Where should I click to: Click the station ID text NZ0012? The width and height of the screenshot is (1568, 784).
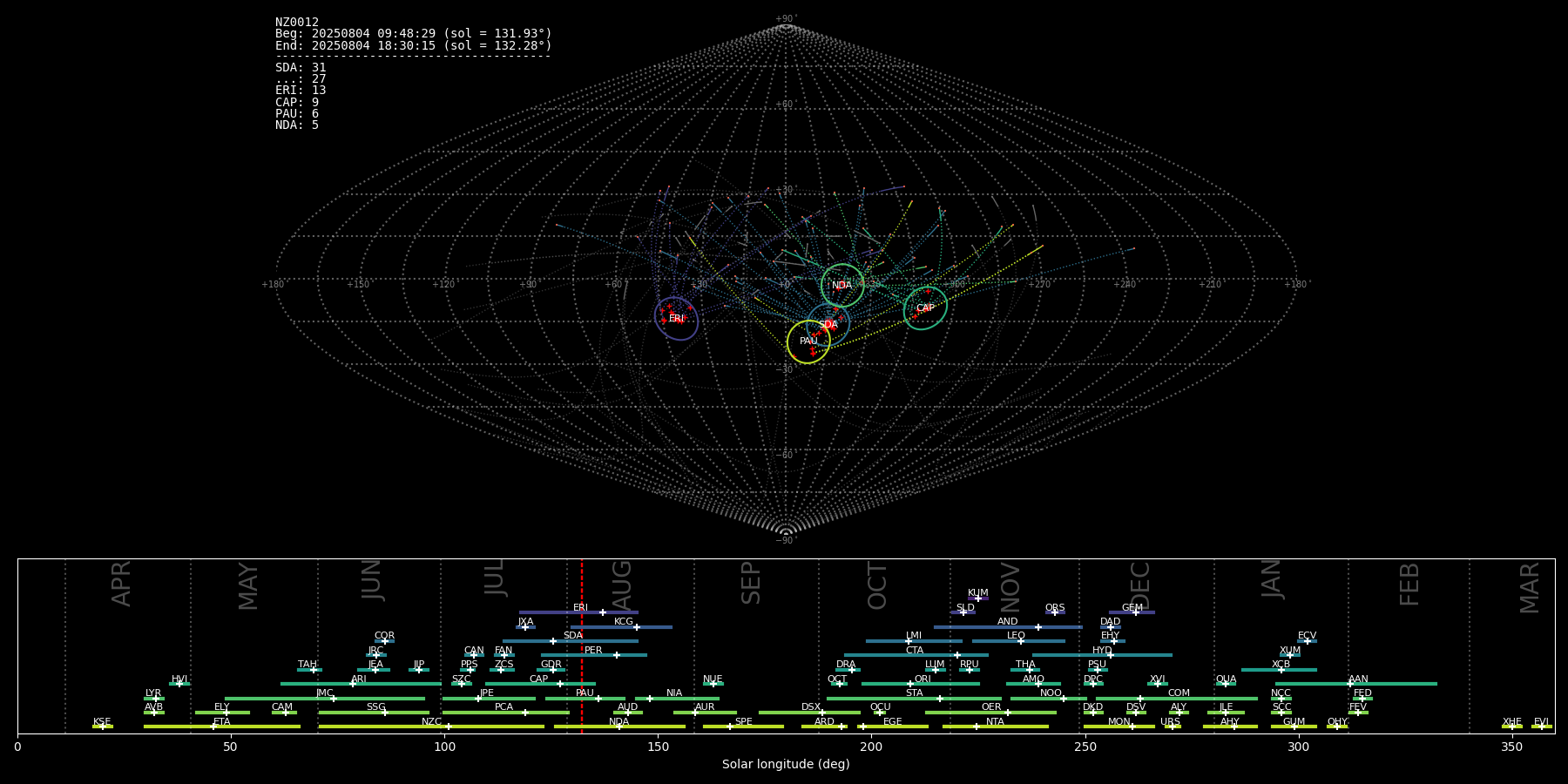297,23
